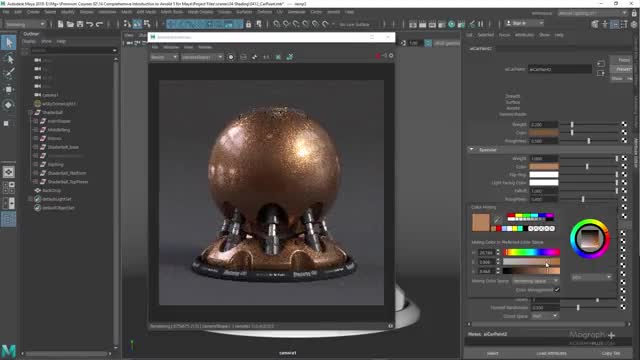Open the Beauty AOV dropdown in RenderView
Image resolution: width=640 pixels, height=360 pixels.
tap(164, 57)
